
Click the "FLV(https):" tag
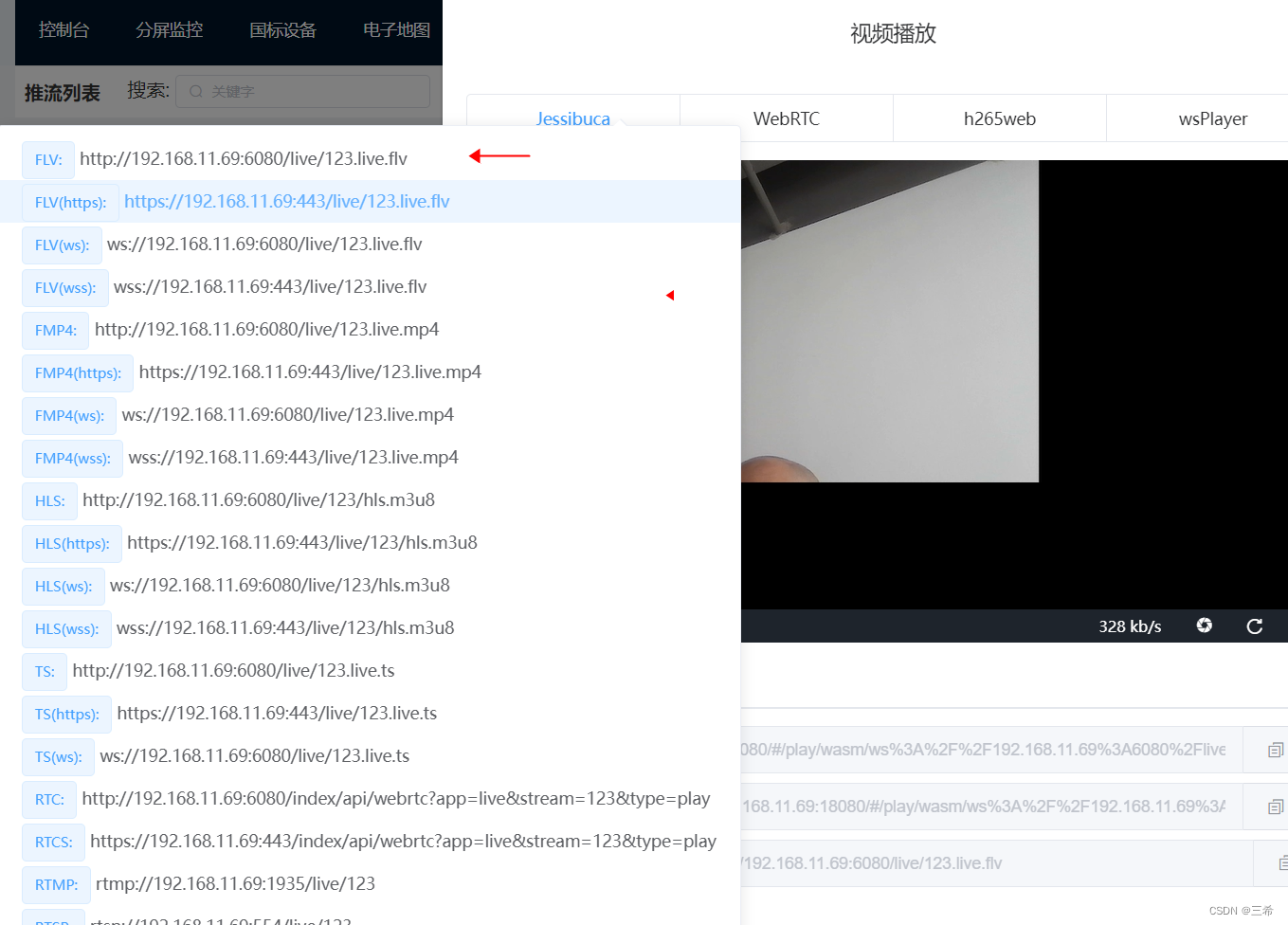[x=70, y=202]
